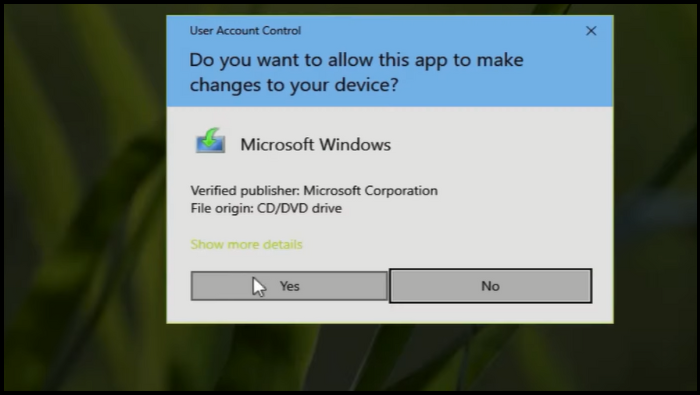Click "Verified publisher: Microsoft Corporation" text
The height and width of the screenshot is (395, 700).
click(x=314, y=191)
